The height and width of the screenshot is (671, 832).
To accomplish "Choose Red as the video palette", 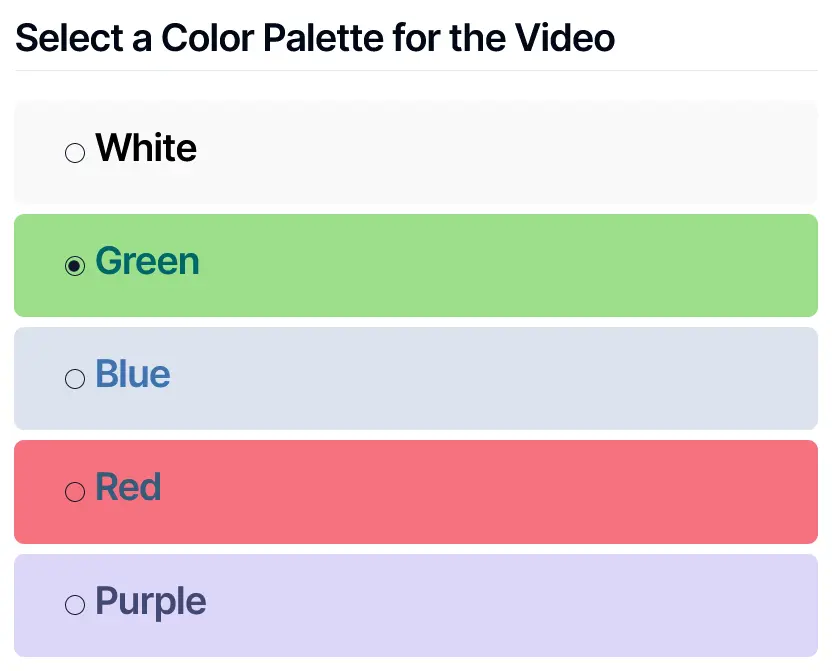I will [74, 492].
